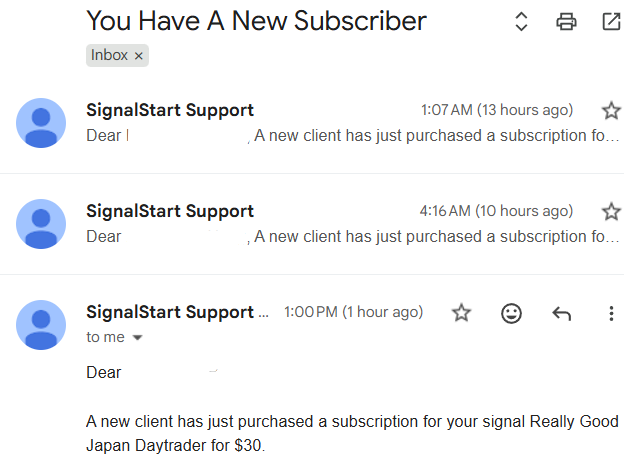This screenshot has height=466, width=627.
Task: Open the three-dot More options menu
Action: (611, 314)
